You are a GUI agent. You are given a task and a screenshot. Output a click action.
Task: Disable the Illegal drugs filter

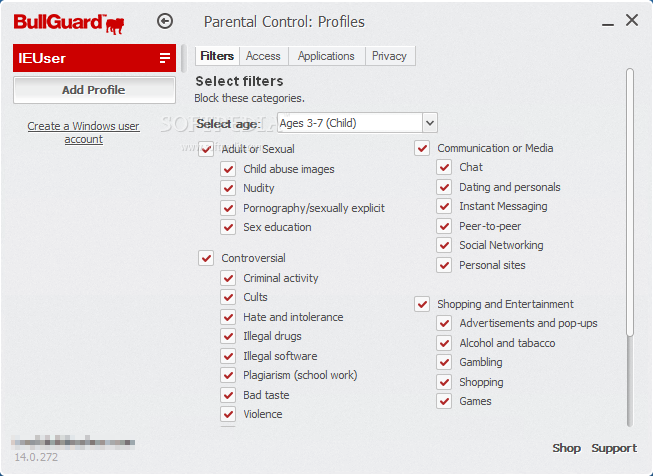click(x=228, y=336)
